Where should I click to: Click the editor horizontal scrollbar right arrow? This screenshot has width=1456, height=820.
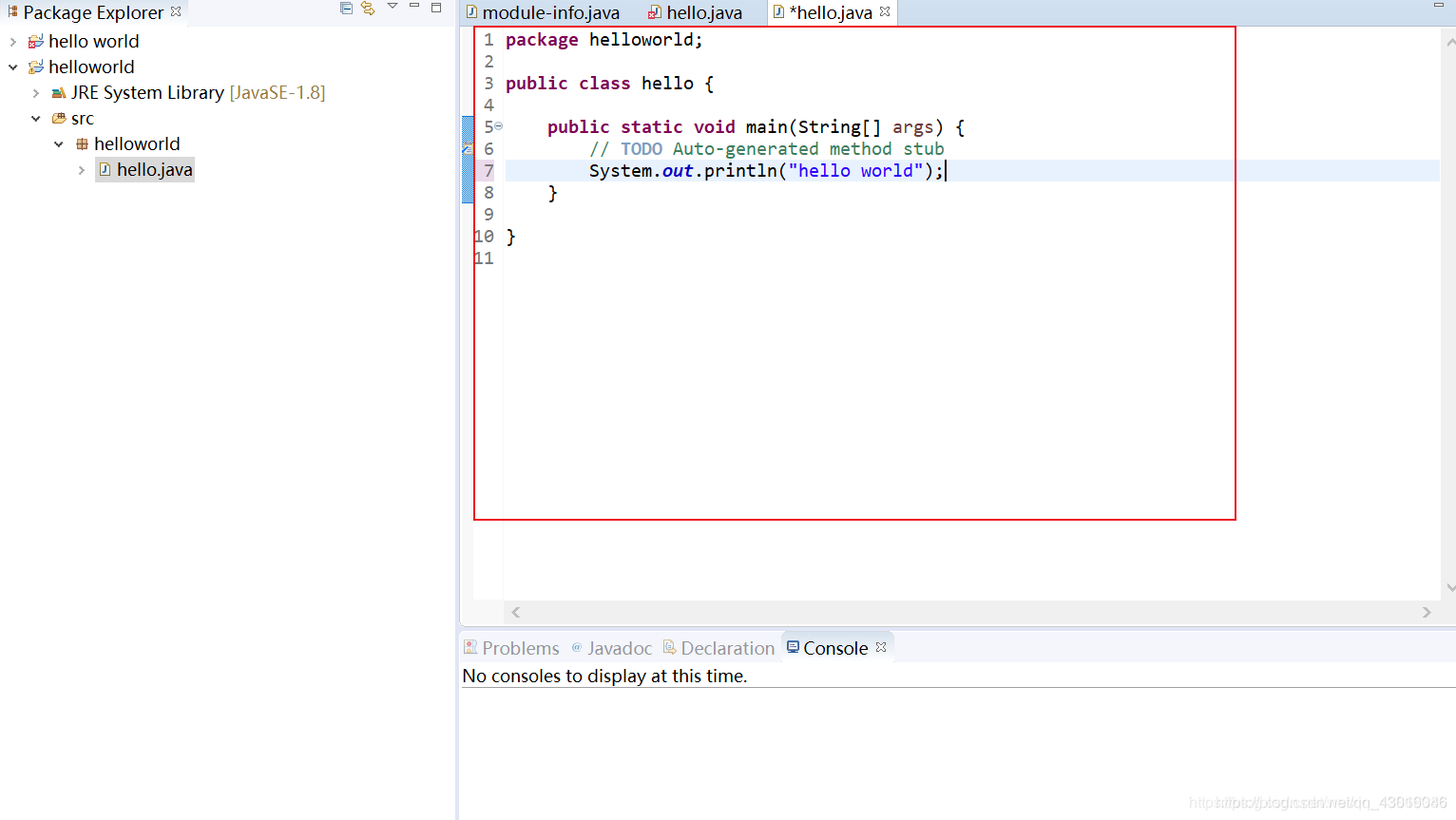tap(1427, 613)
